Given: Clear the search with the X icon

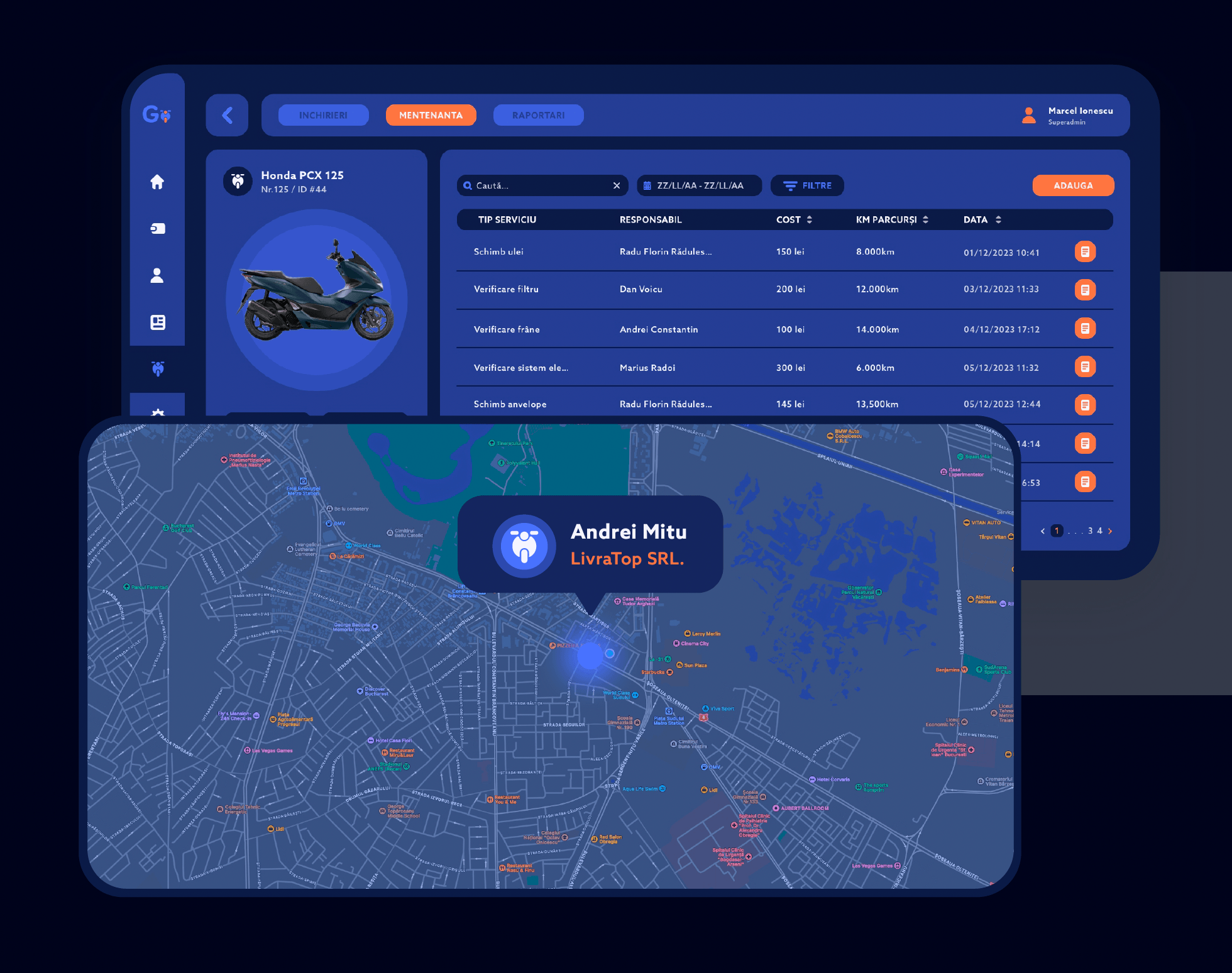Looking at the screenshot, I should 617,185.
